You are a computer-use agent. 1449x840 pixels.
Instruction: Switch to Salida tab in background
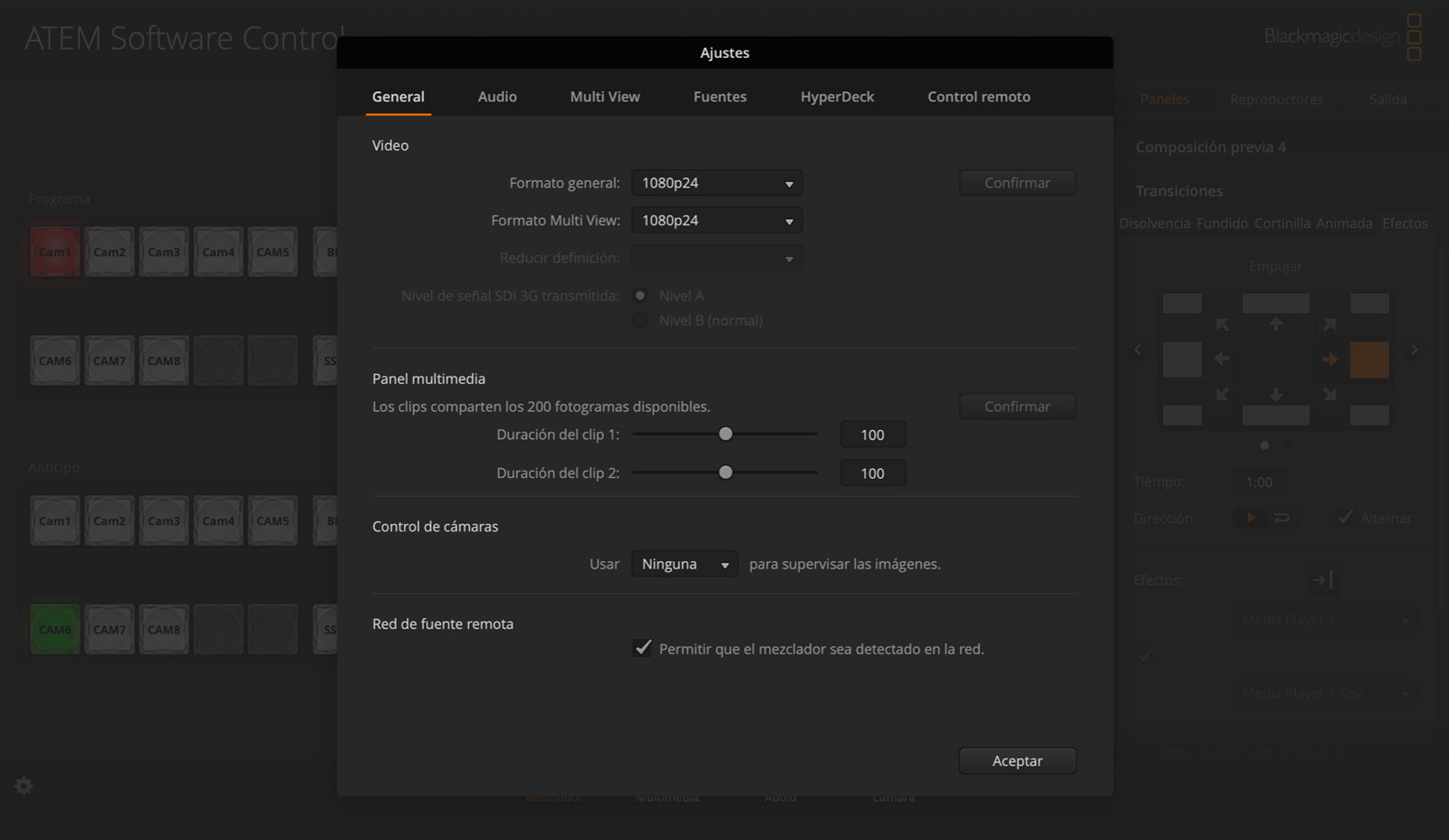pos(1387,100)
